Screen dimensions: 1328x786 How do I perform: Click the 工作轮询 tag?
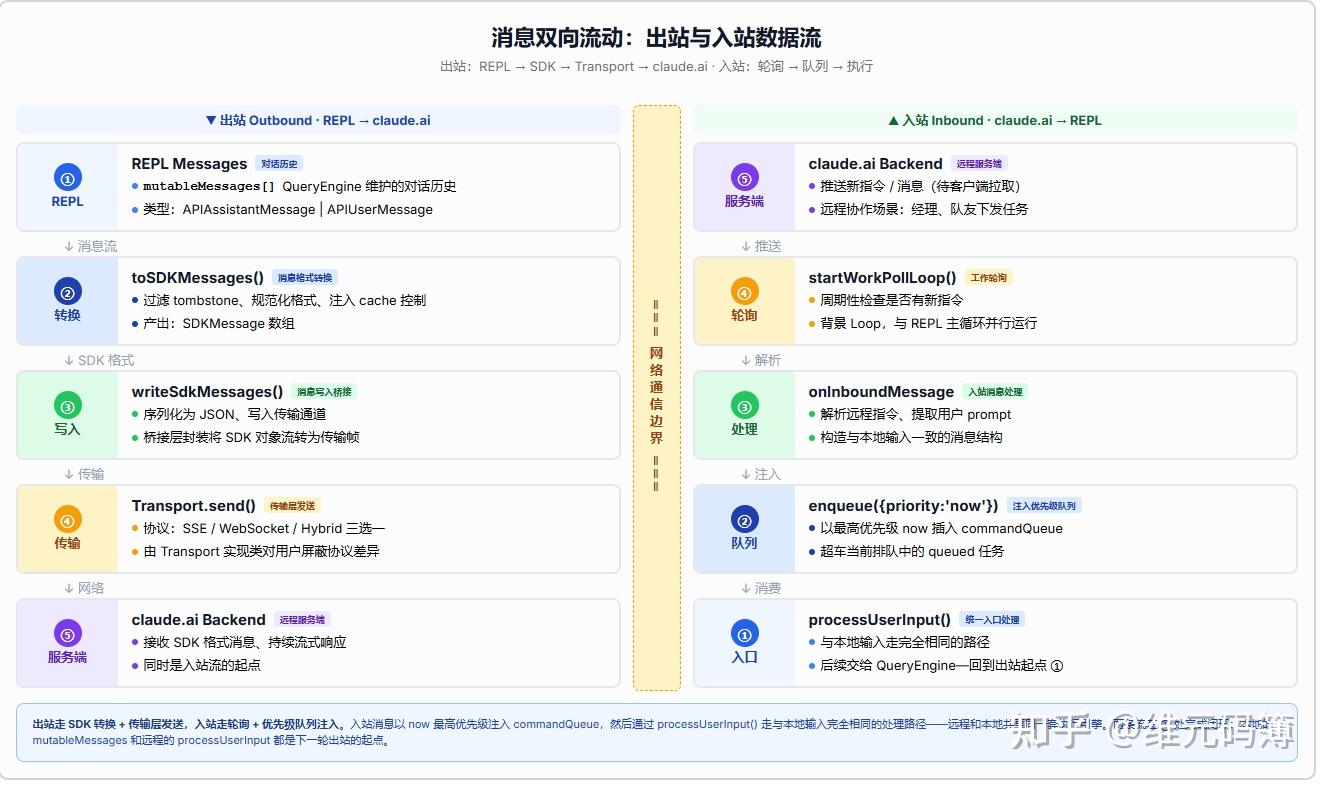988,278
